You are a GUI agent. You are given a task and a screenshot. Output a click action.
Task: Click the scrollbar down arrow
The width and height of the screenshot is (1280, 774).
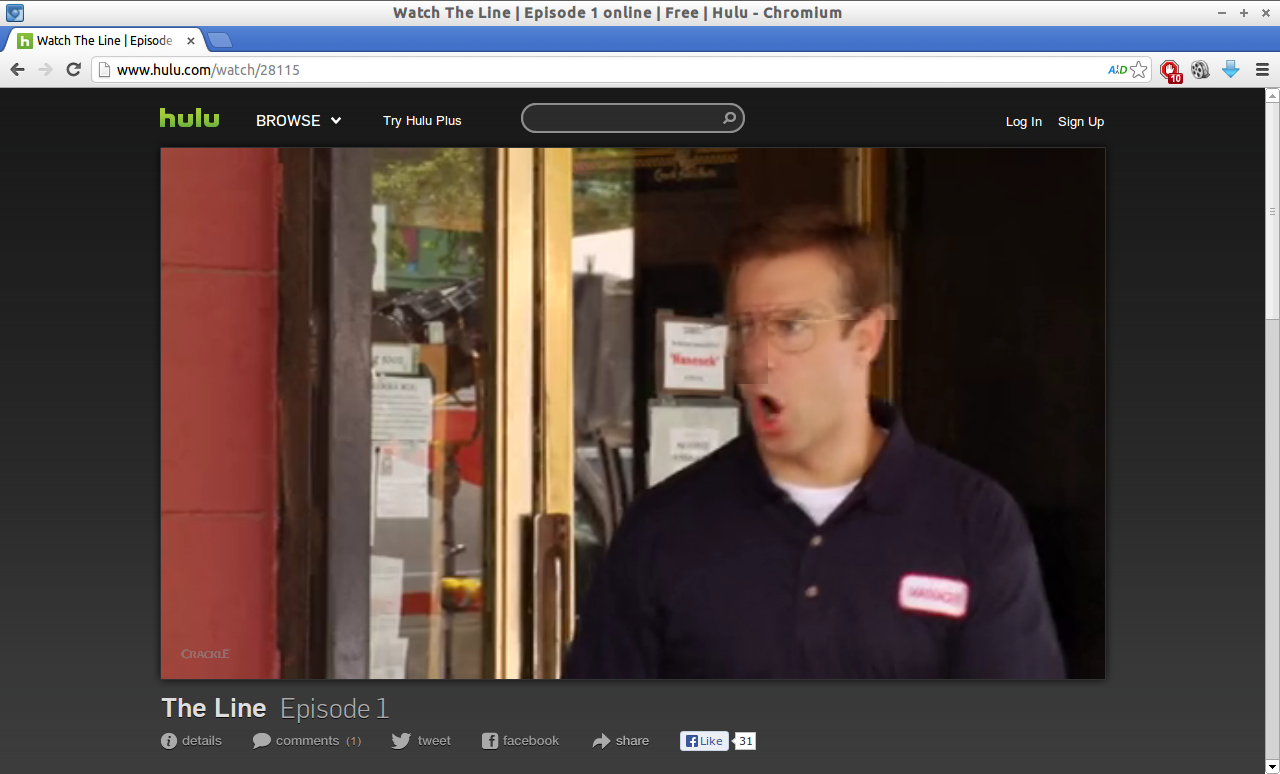(x=1272, y=766)
